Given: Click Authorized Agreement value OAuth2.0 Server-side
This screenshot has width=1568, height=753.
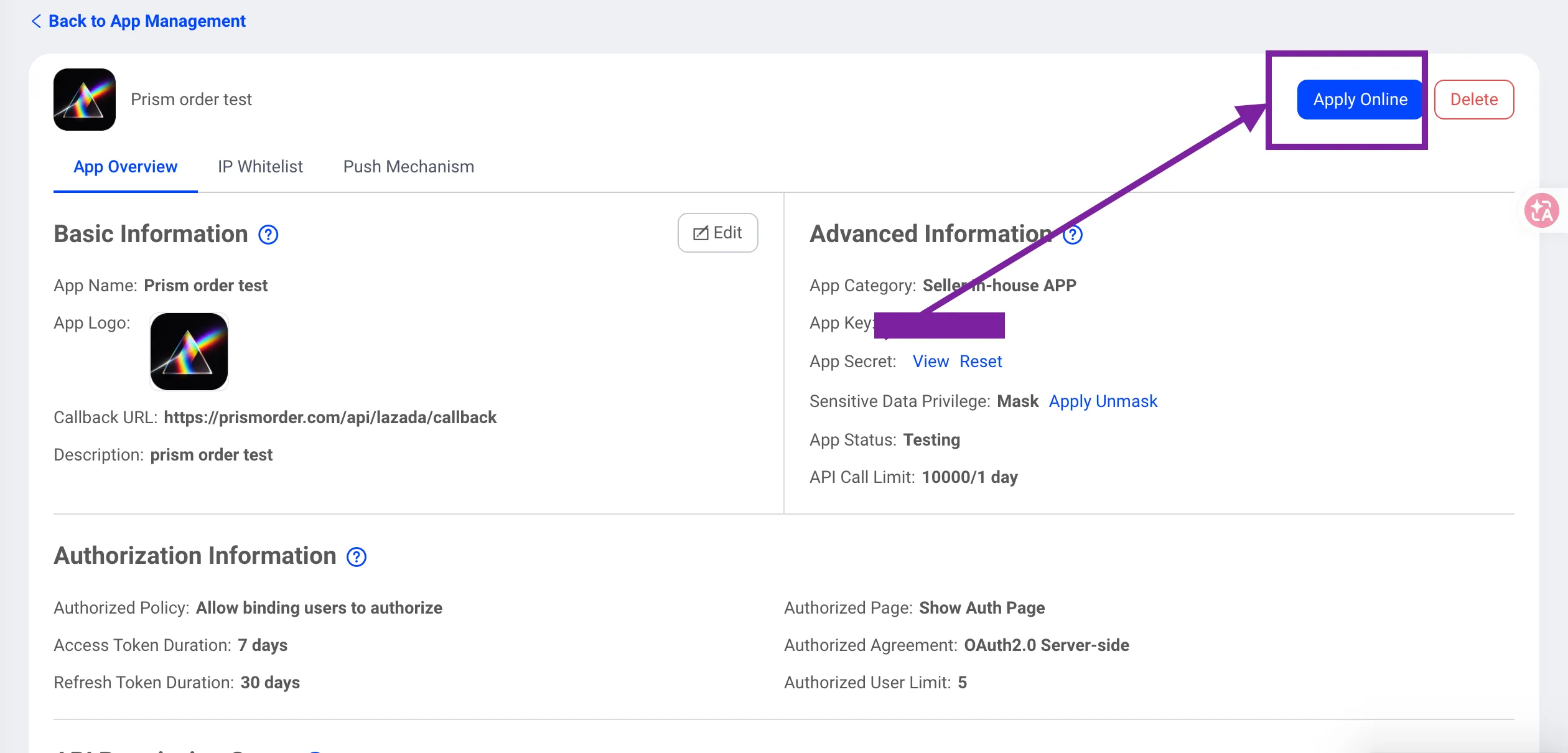Looking at the screenshot, I should click(1047, 645).
